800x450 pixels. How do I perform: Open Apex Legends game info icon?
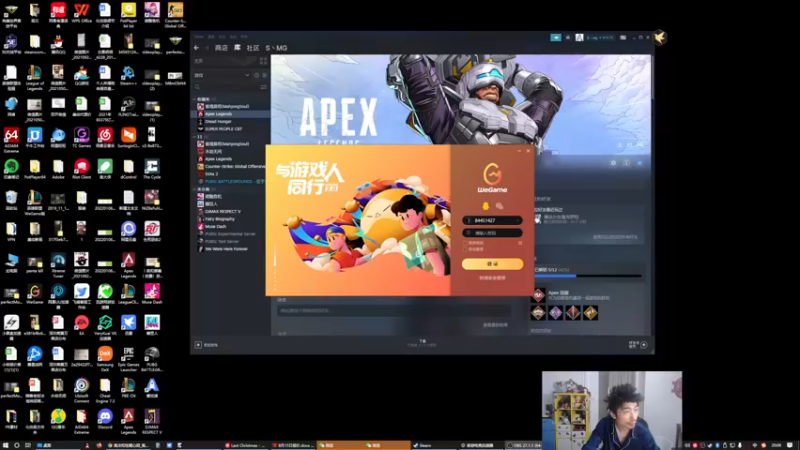[x=627, y=163]
